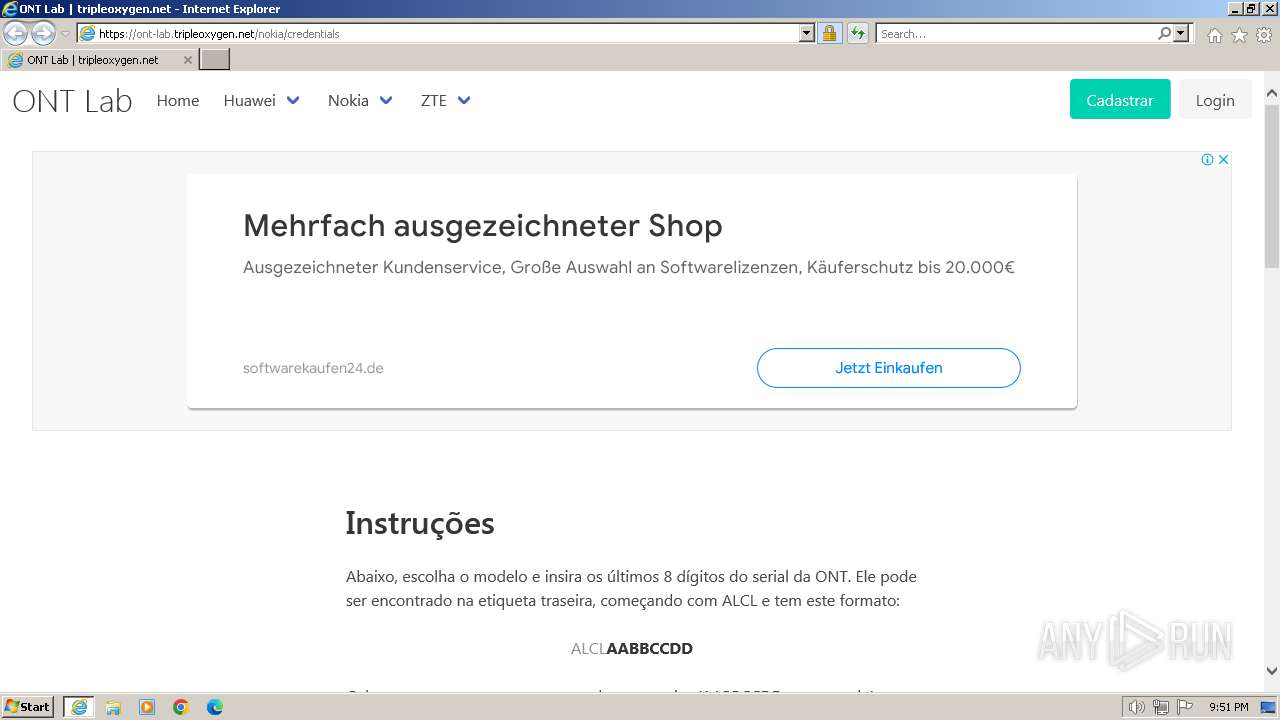Open a new blank tab
Screen dimensions: 1280x720
[215, 60]
